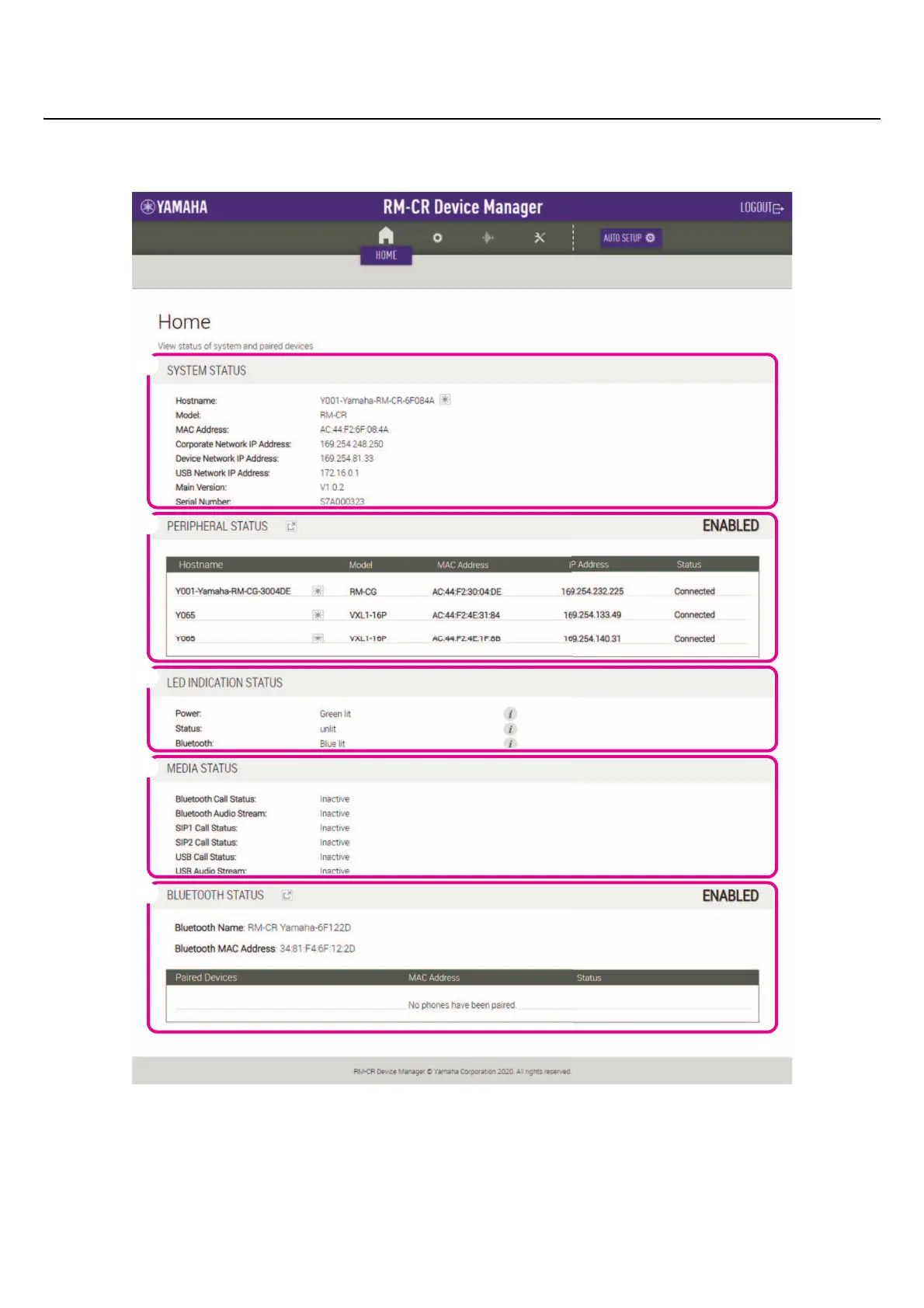Open the Audio waveform icon in navigation
The width and height of the screenshot is (924, 1308).
488,238
